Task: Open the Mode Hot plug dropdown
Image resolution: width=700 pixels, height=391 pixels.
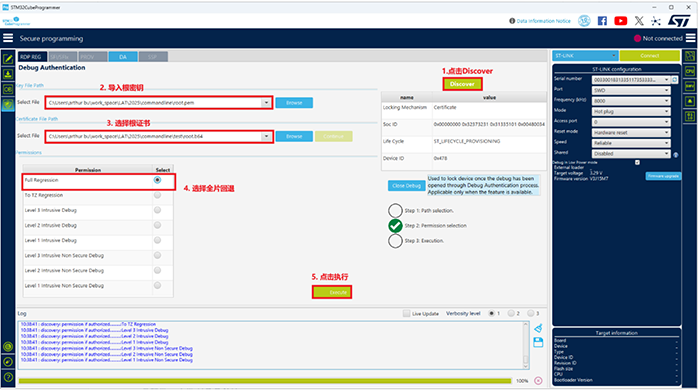Action: pos(631,111)
